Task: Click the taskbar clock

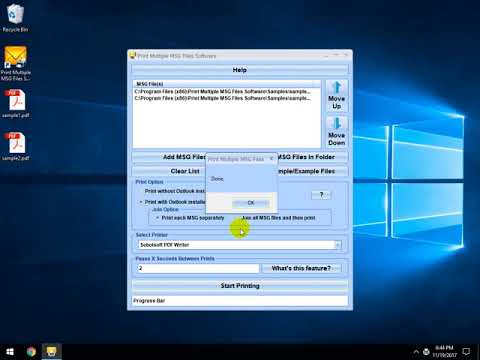Action: (x=444, y=352)
